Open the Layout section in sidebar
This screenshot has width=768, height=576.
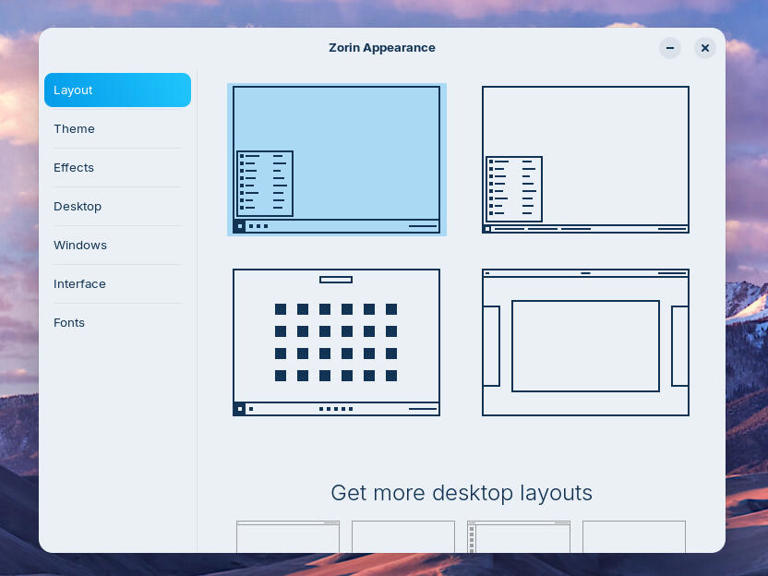click(118, 90)
